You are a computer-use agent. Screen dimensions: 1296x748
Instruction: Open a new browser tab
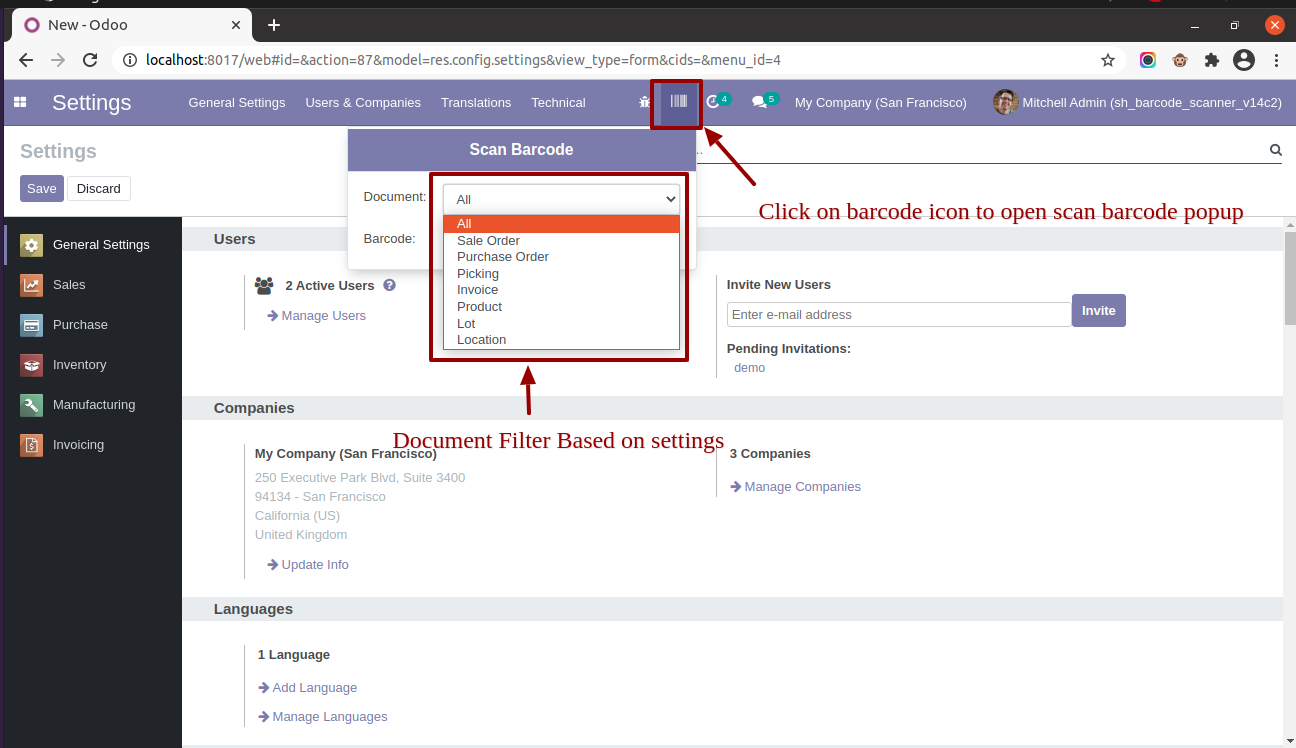point(274,25)
